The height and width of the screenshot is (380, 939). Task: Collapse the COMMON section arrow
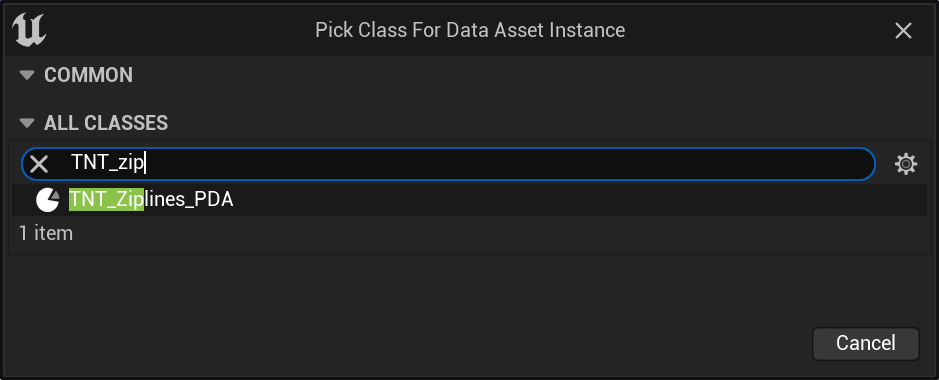point(27,75)
